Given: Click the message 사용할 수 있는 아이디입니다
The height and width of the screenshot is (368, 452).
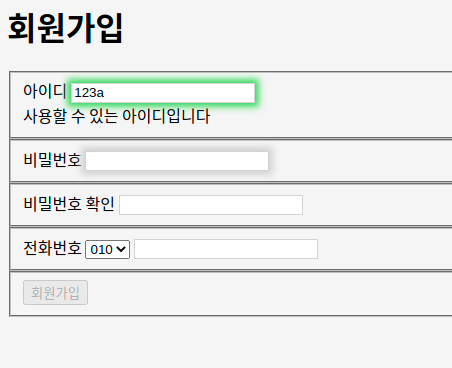Looking at the screenshot, I should pyautogui.click(x=117, y=116).
